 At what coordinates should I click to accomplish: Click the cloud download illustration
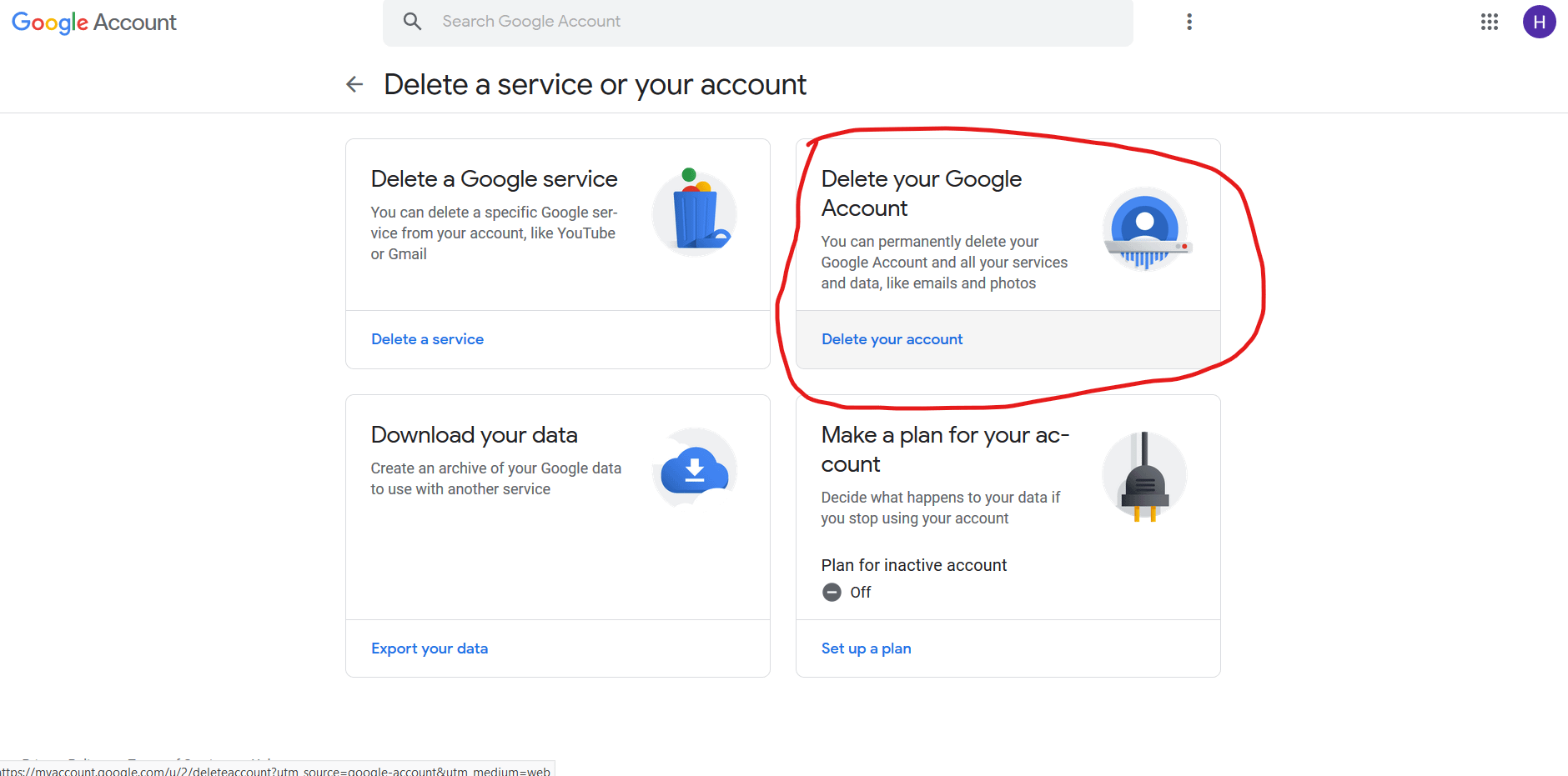[695, 468]
